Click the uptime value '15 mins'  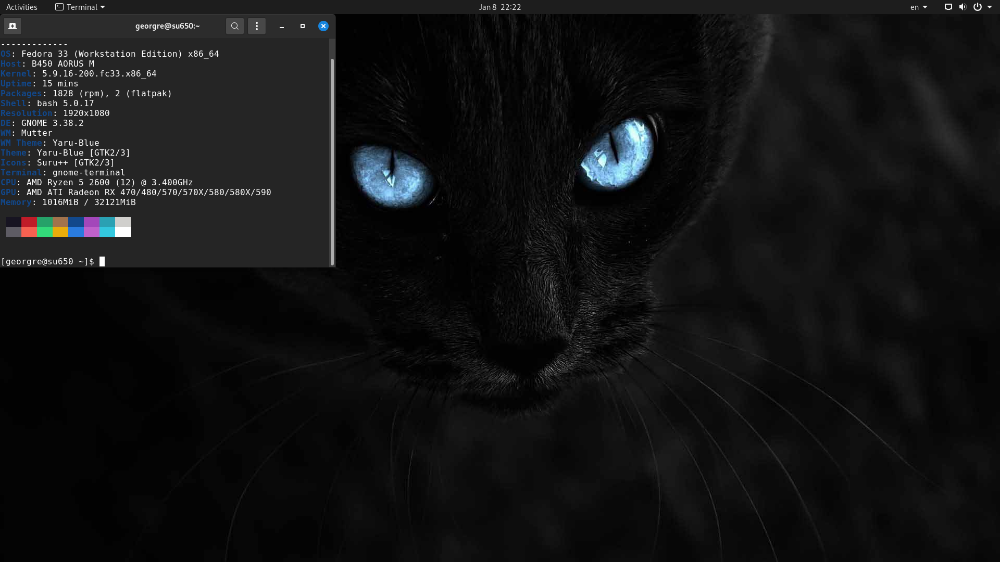[x=60, y=84]
